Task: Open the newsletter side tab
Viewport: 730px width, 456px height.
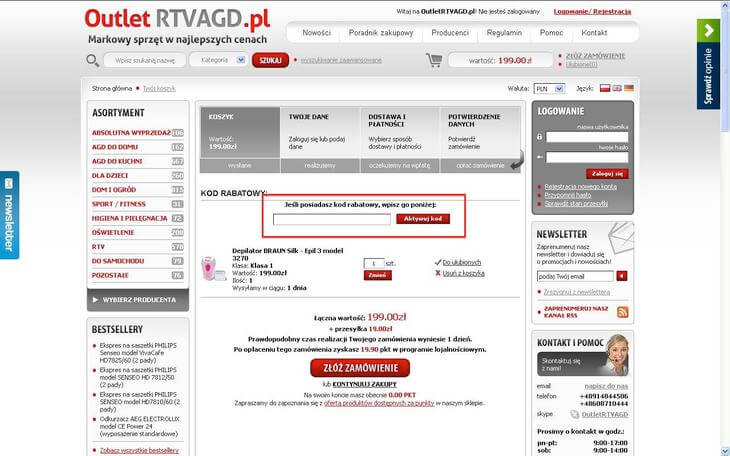Action: (9, 215)
